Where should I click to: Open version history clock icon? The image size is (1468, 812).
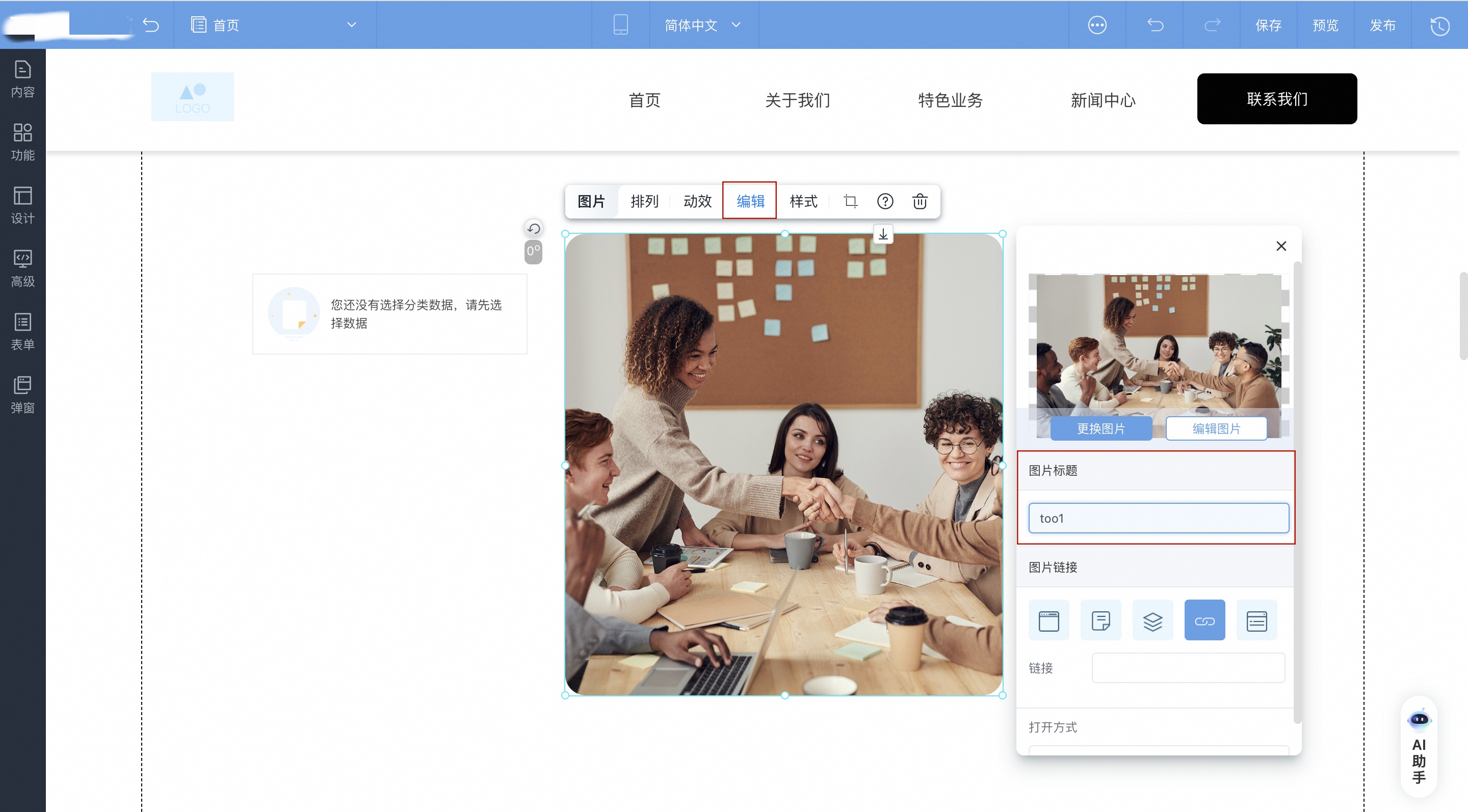[1439, 25]
